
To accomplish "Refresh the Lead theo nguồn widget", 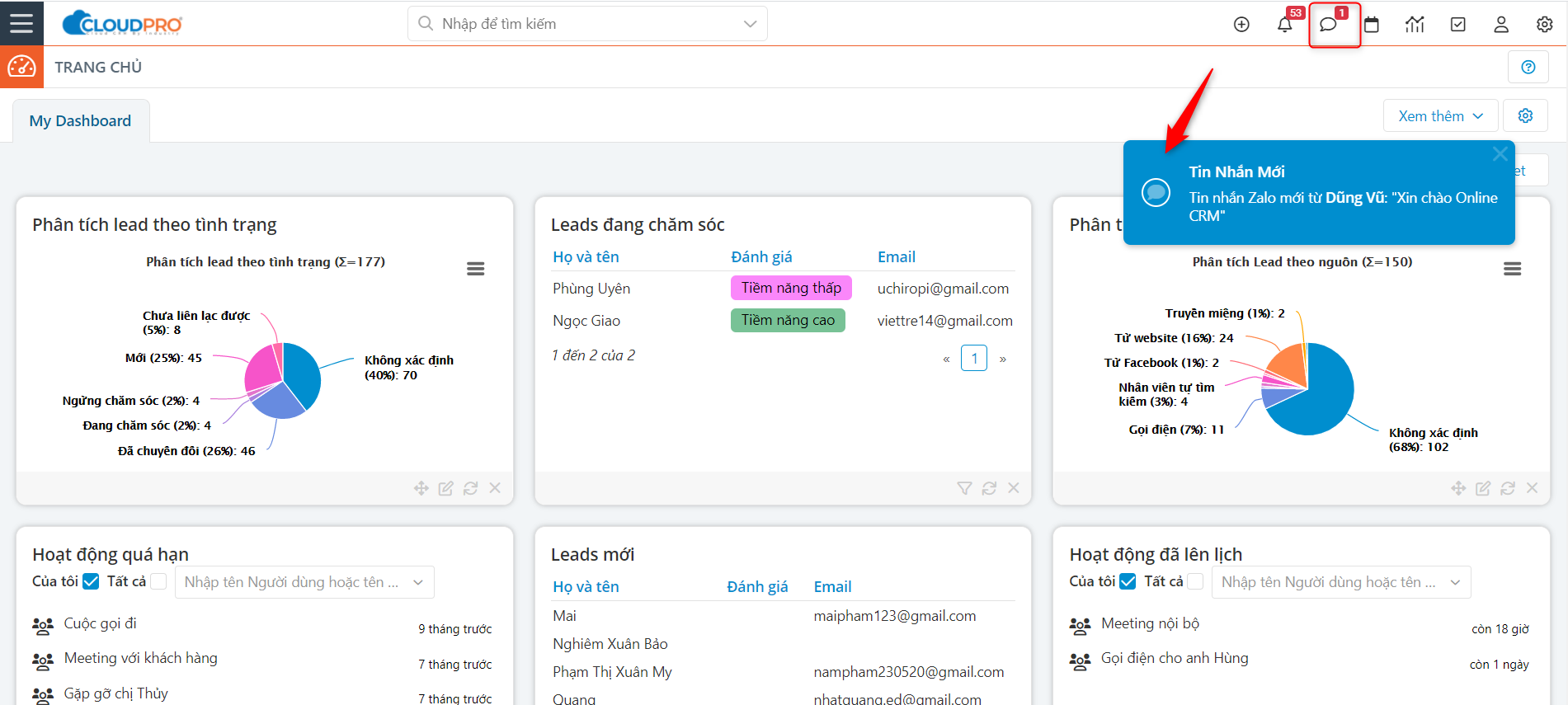I will pos(1508,488).
